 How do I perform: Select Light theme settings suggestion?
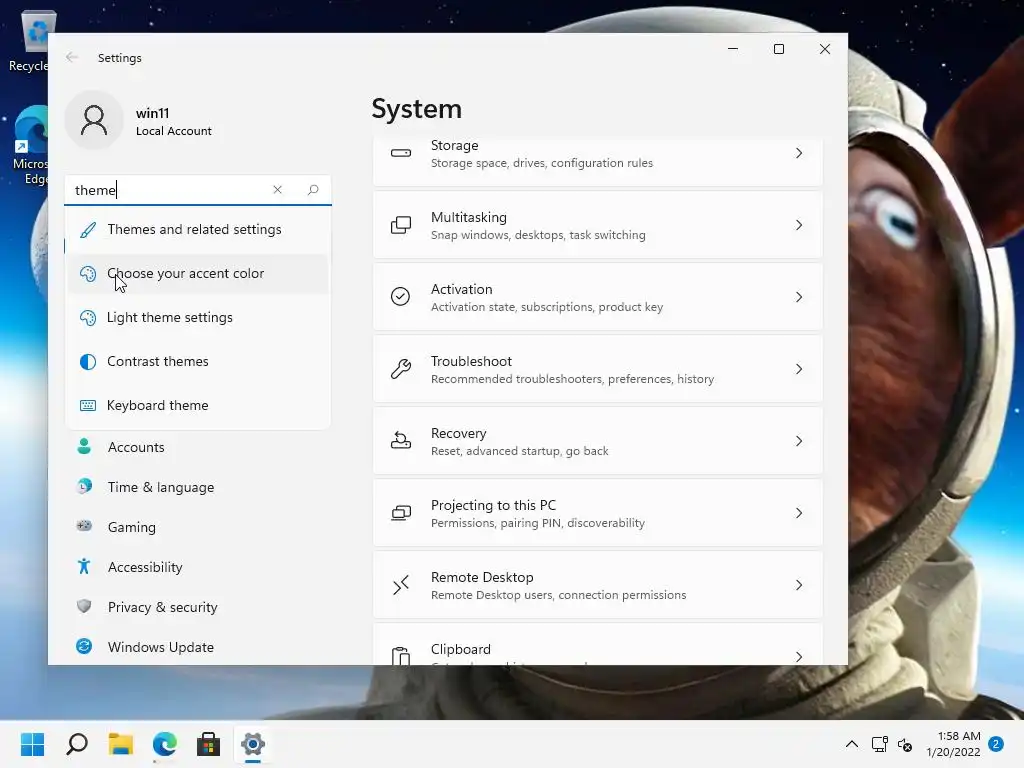198,317
